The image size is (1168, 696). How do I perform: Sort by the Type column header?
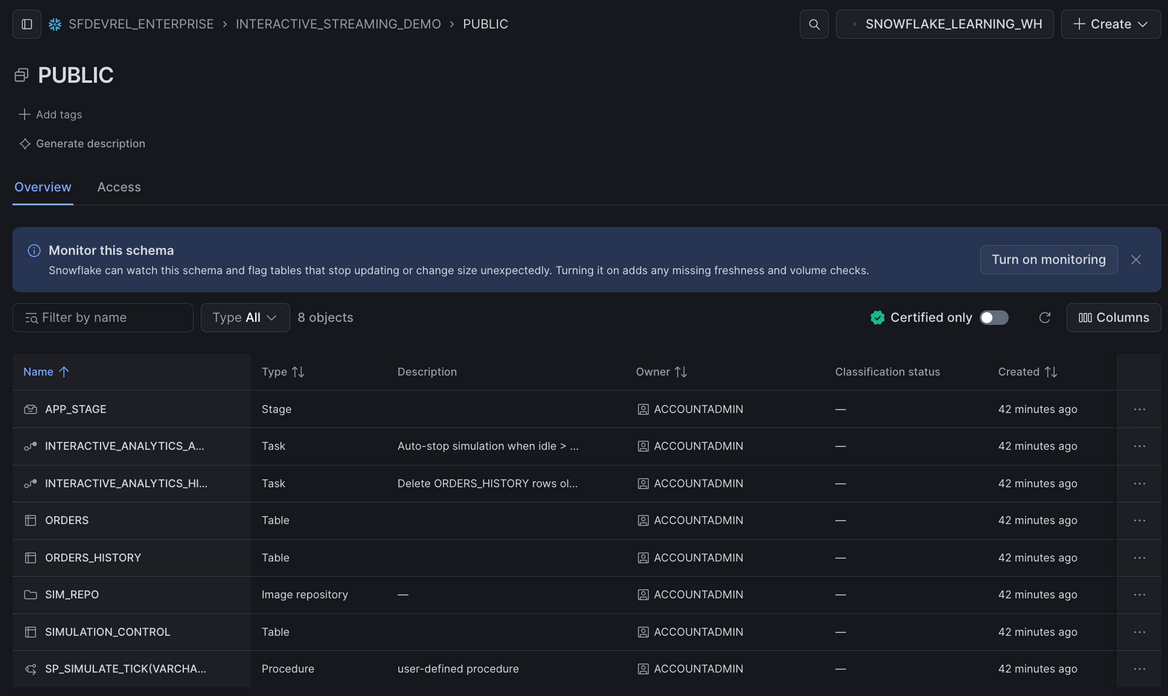pos(283,372)
